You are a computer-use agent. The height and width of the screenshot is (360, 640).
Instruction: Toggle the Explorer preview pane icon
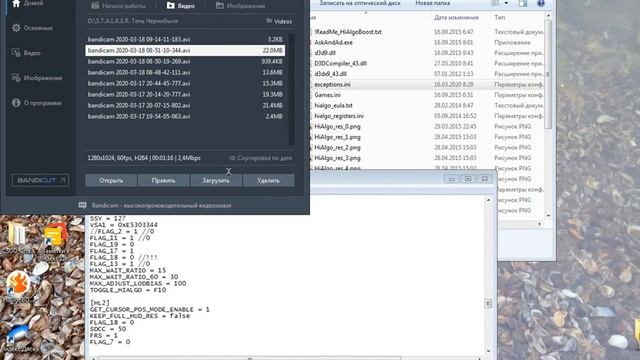point(522,3)
